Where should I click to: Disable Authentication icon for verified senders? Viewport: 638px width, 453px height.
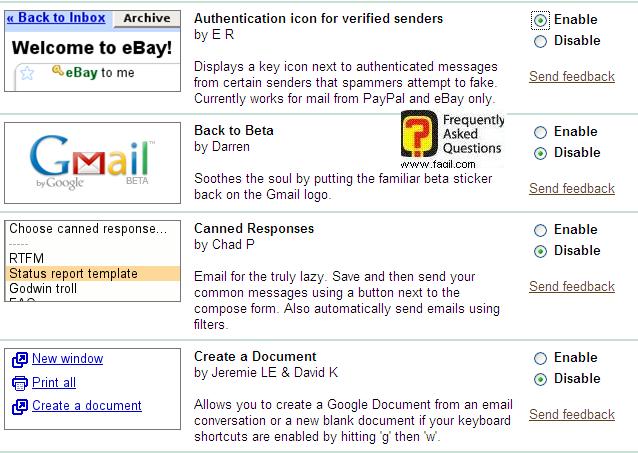click(541, 42)
